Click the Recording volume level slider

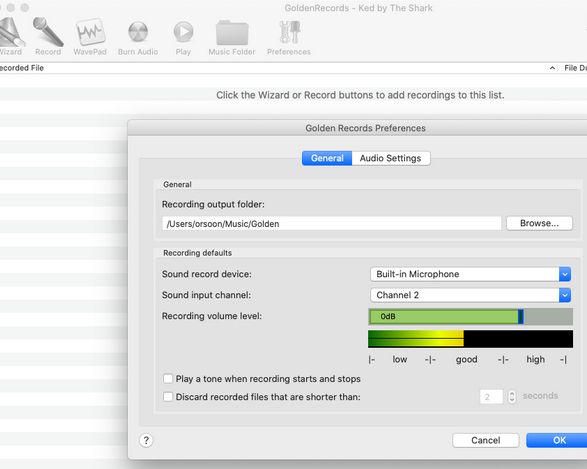pos(471,316)
